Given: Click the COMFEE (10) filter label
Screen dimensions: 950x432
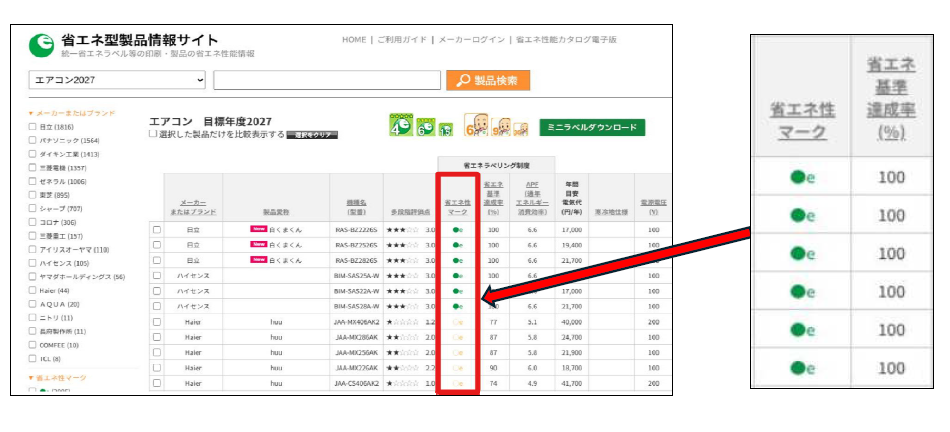Looking at the screenshot, I should 59,345.
